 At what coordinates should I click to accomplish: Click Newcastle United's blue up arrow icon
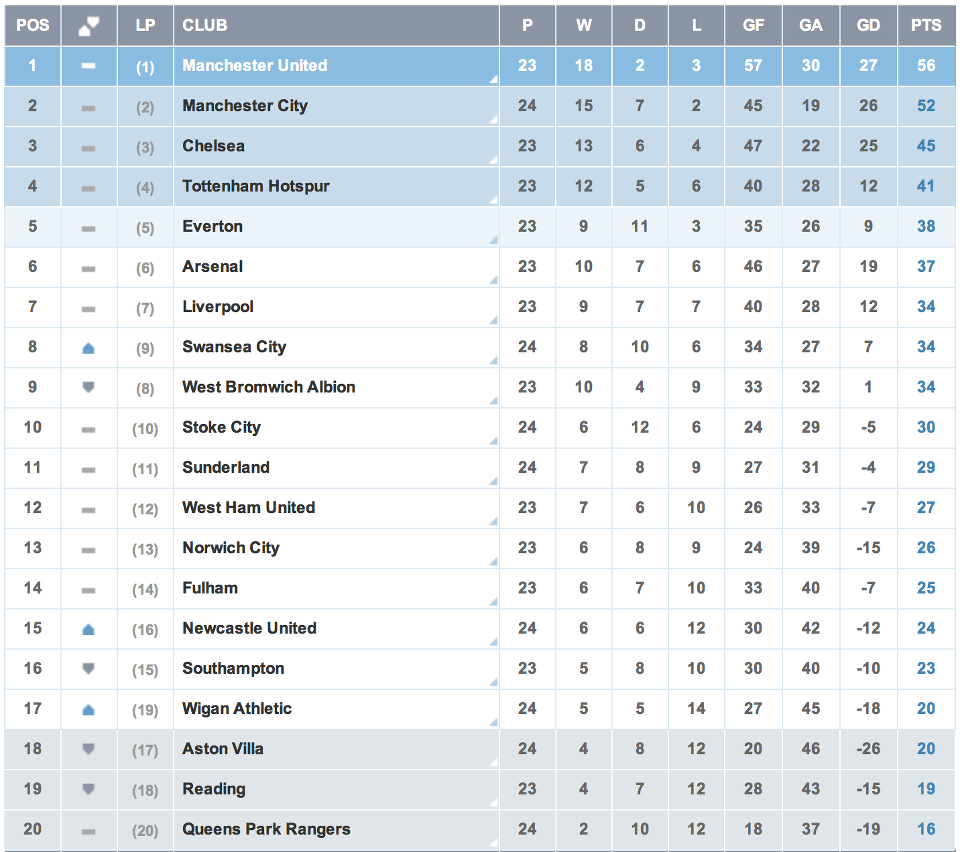point(88,628)
